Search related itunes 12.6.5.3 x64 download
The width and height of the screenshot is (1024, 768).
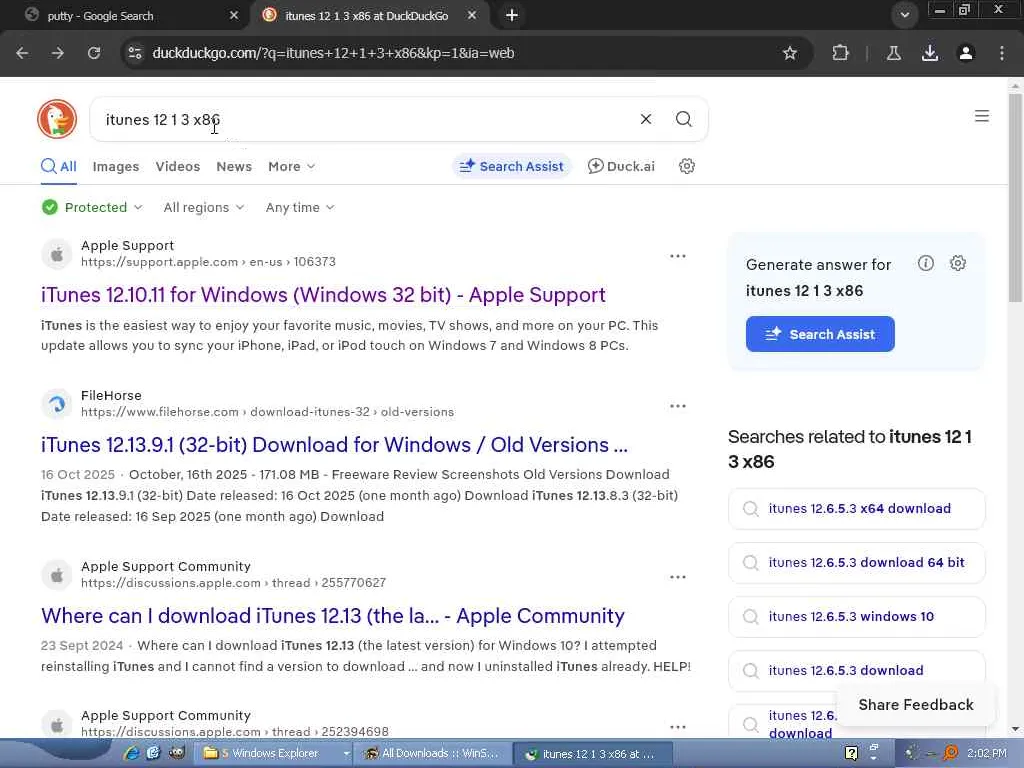(856, 509)
